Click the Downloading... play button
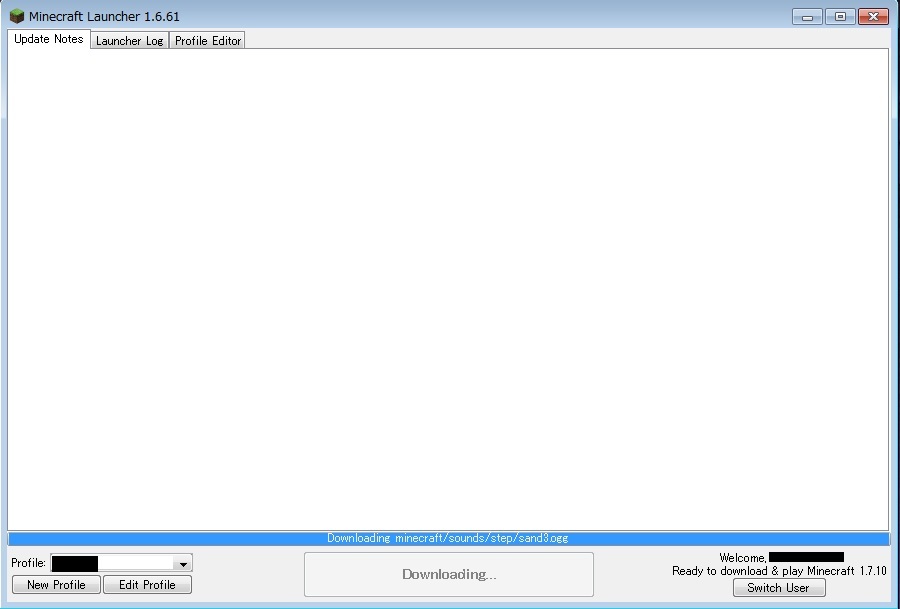Screen dimensions: 900x609 (448, 574)
